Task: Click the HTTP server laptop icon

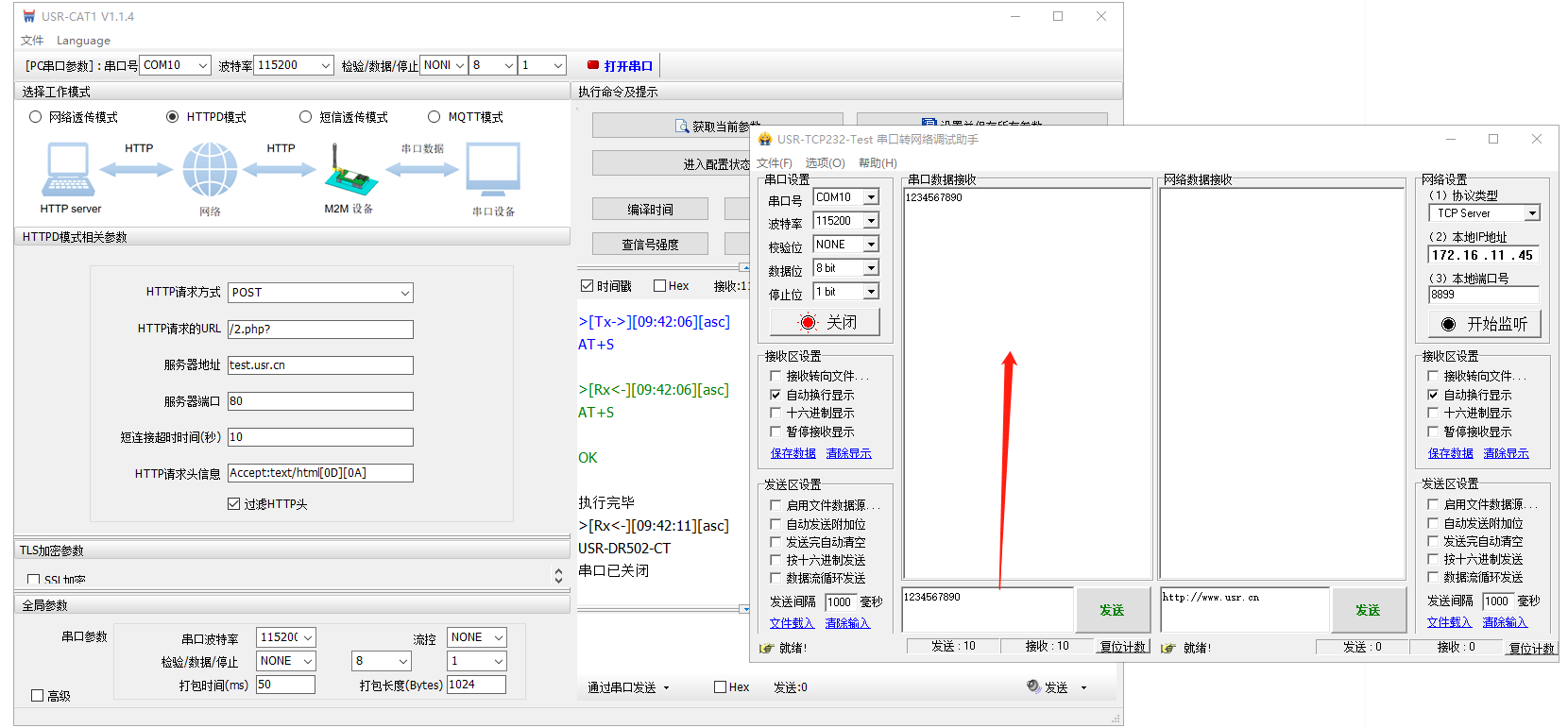Action: pos(68,170)
